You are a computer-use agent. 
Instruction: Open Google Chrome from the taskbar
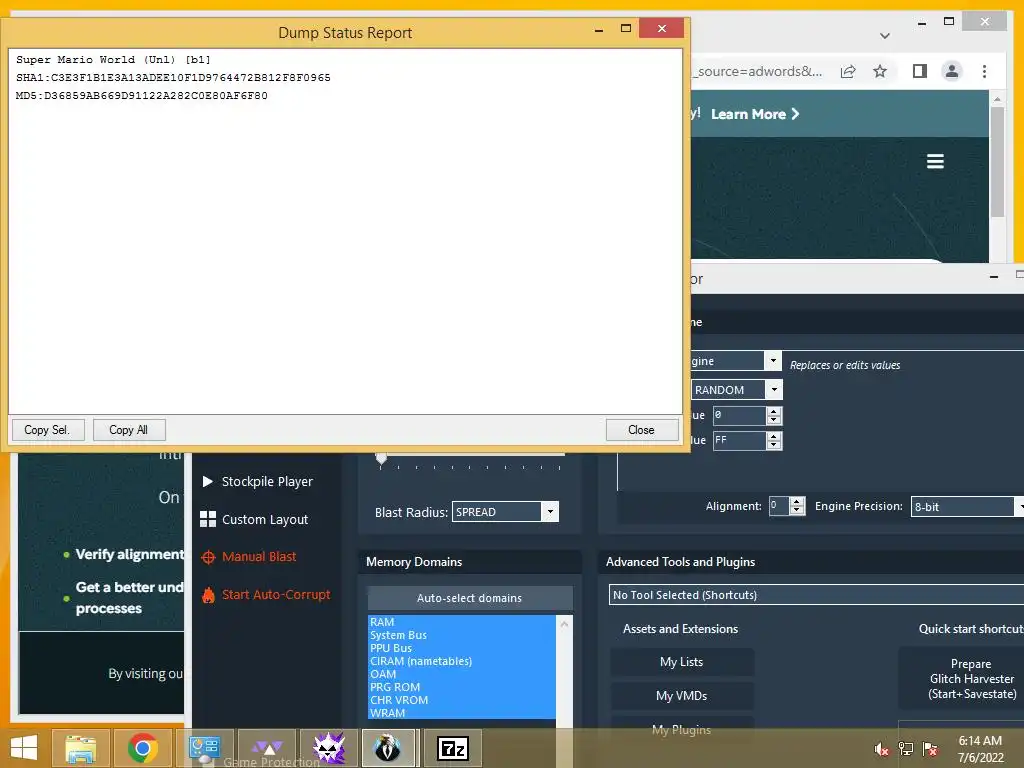pyautogui.click(x=142, y=748)
